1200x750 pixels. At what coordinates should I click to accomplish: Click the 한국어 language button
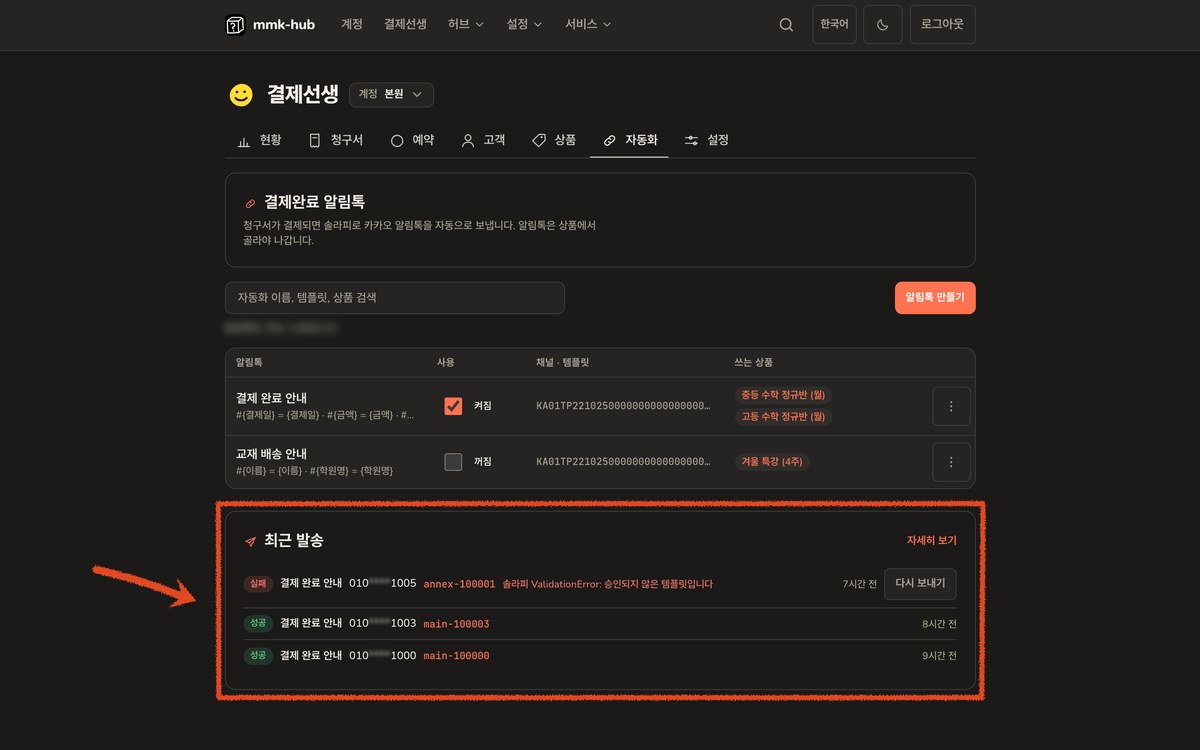point(834,24)
